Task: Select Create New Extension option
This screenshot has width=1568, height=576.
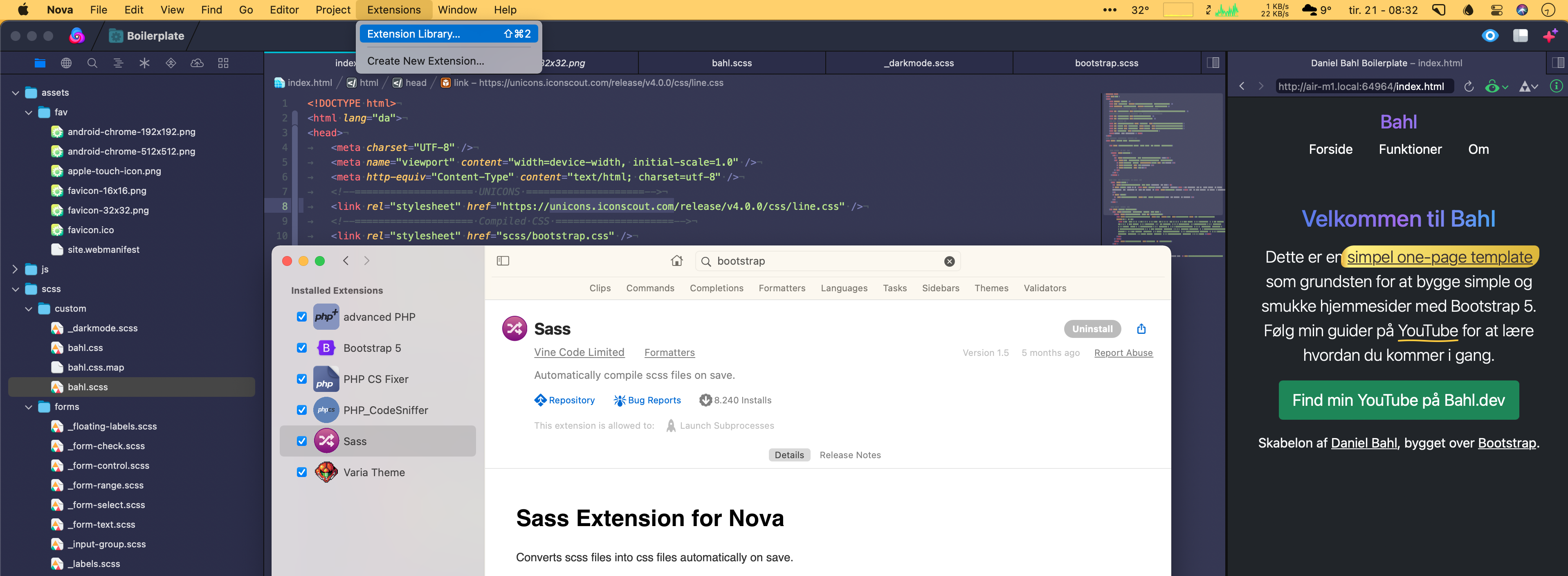Action: pos(424,60)
